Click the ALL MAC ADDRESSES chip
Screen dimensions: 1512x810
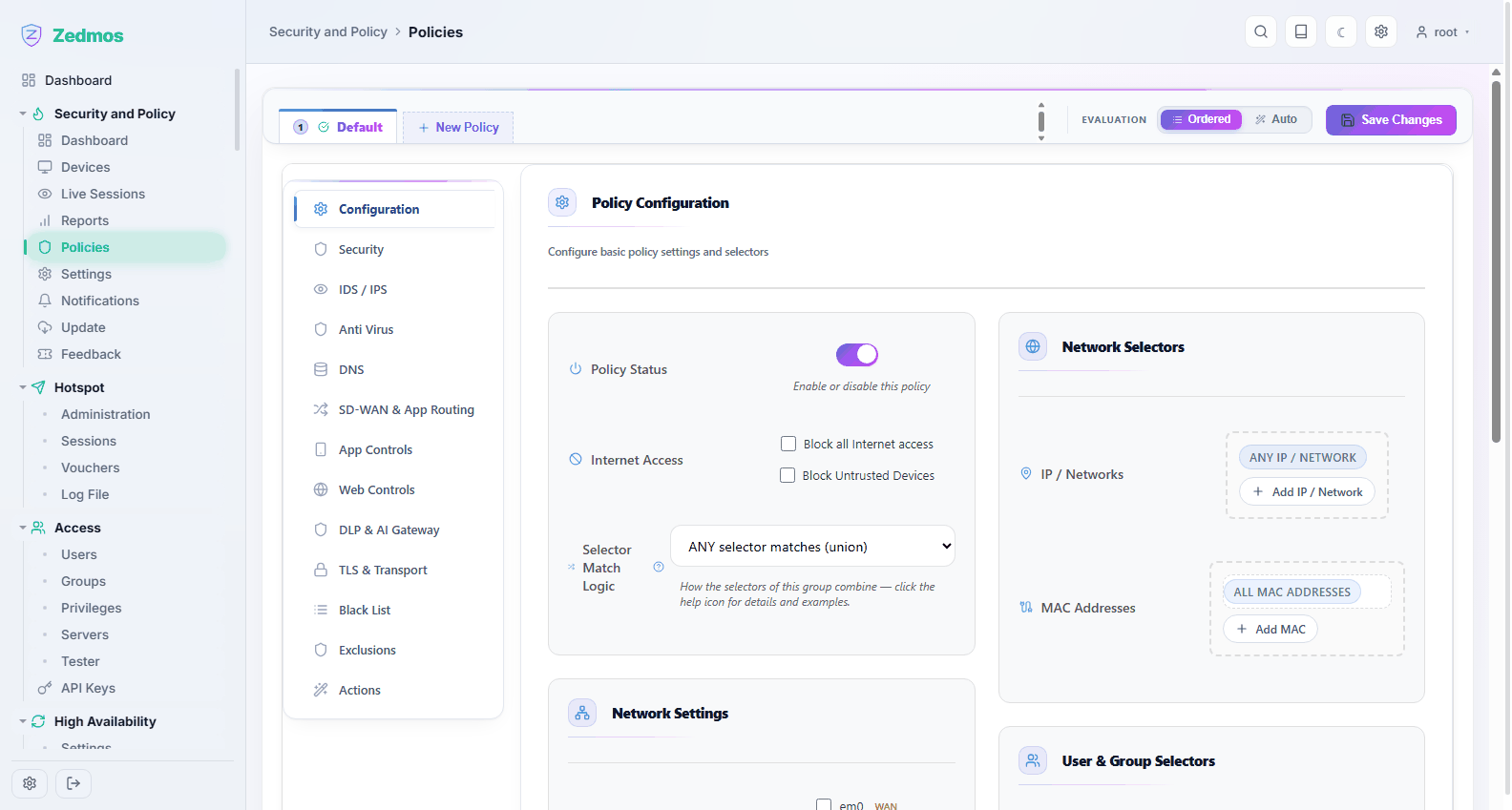[1292, 592]
